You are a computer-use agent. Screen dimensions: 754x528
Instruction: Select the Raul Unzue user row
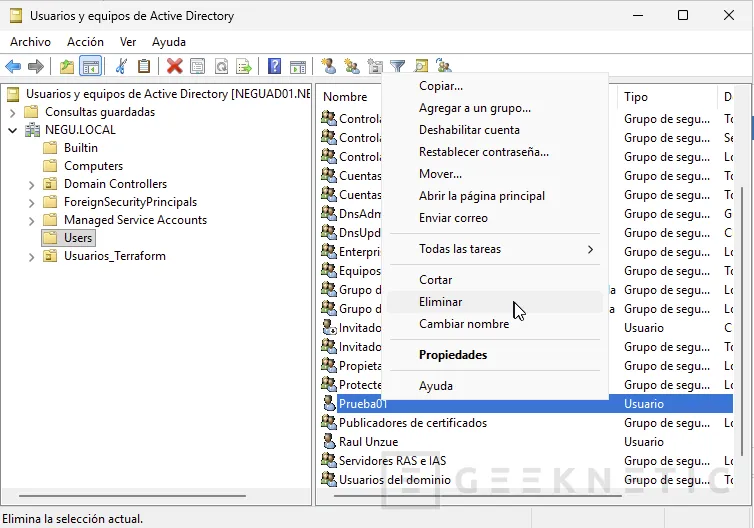(527, 441)
